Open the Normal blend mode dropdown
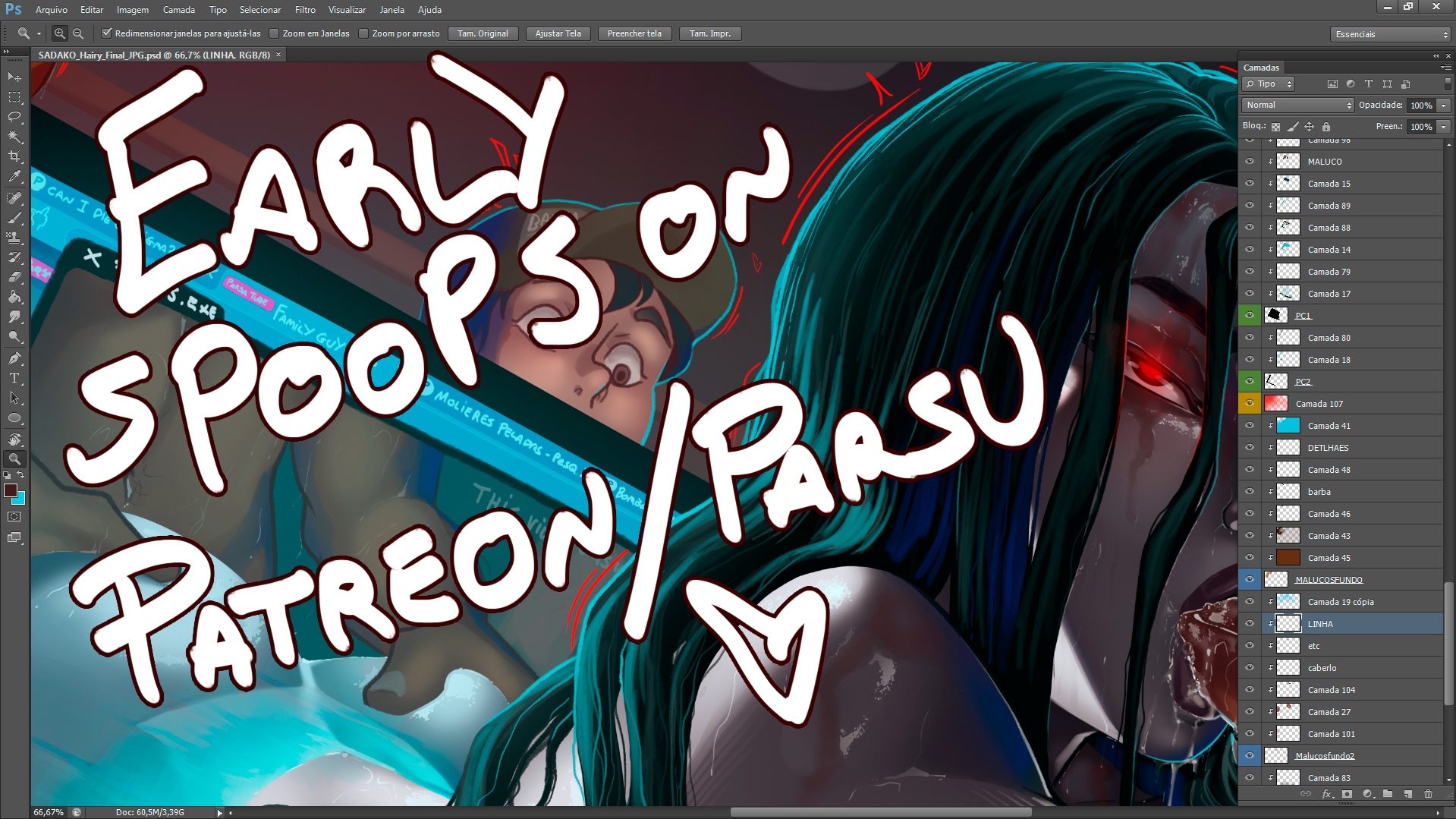Viewport: 1456px width, 819px height. (x=1297, y=105)
